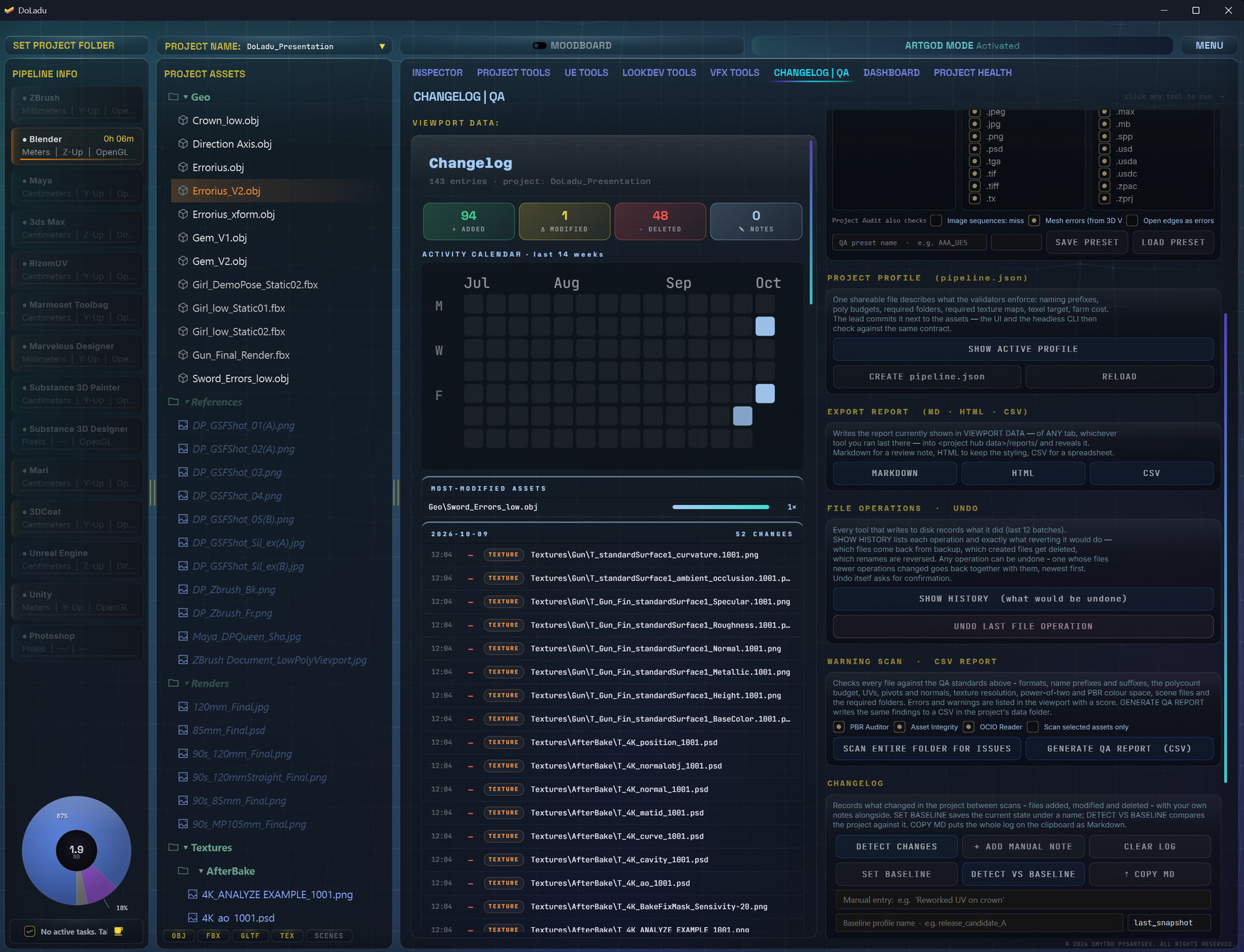Expand the References folder arrow

pyautogui.click(x=187, y=402)
